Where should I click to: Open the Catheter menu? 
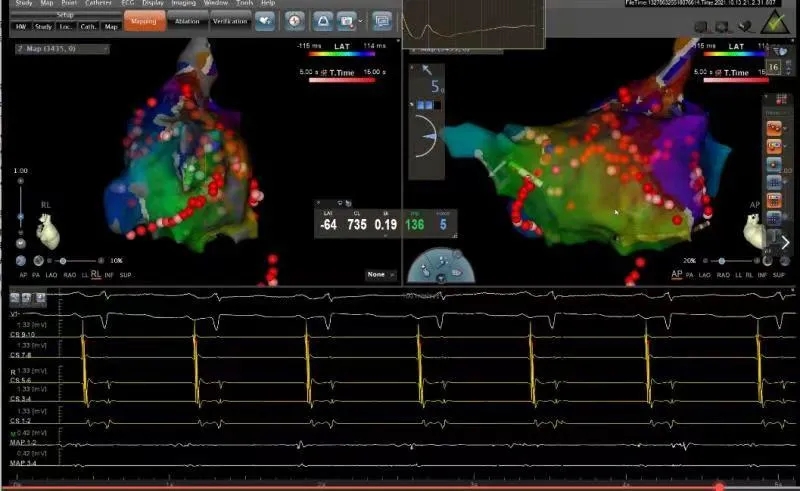click(98, 4)
